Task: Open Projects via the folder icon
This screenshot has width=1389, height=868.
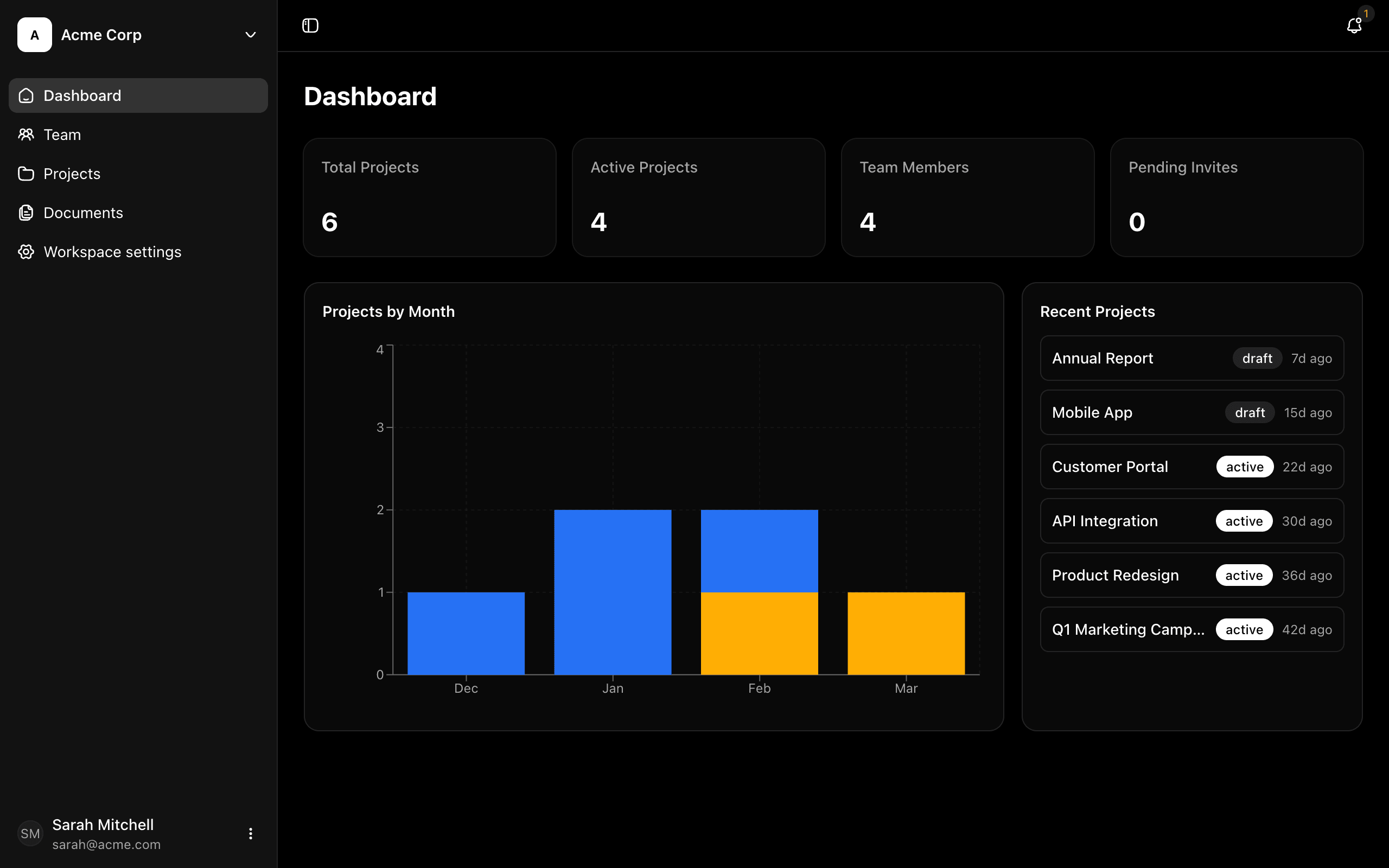Action: [x=26, y=174]
